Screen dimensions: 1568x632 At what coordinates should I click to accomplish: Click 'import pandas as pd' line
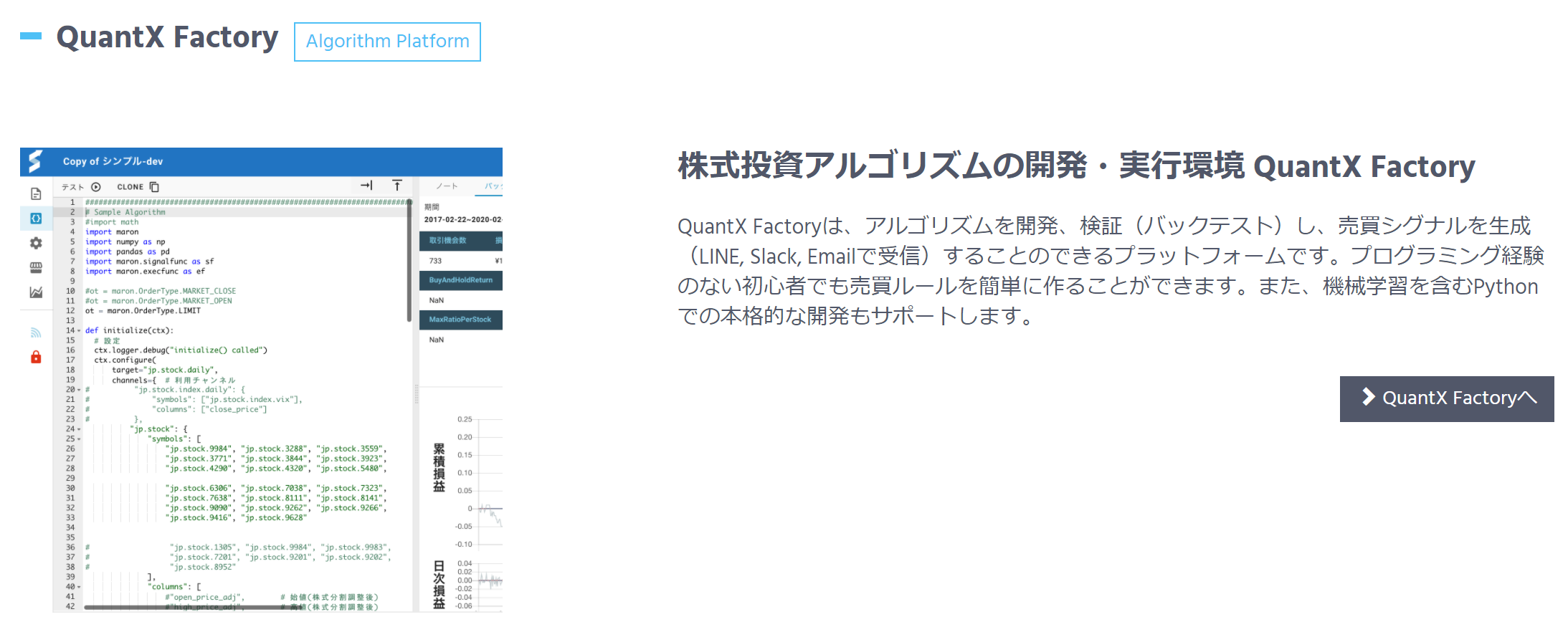coord(128,252)
